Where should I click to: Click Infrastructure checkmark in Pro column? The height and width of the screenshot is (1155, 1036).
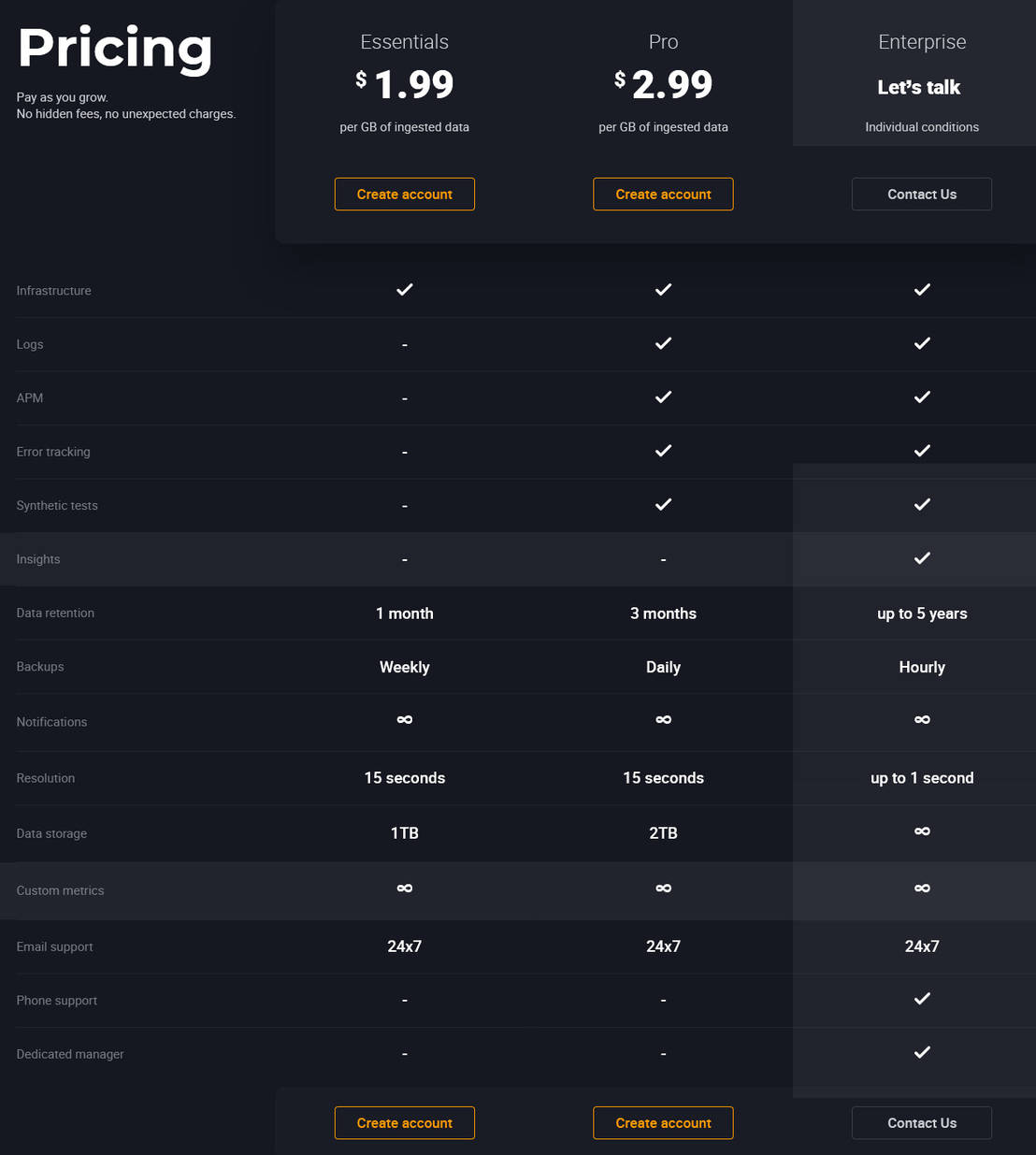click(663, 290)
